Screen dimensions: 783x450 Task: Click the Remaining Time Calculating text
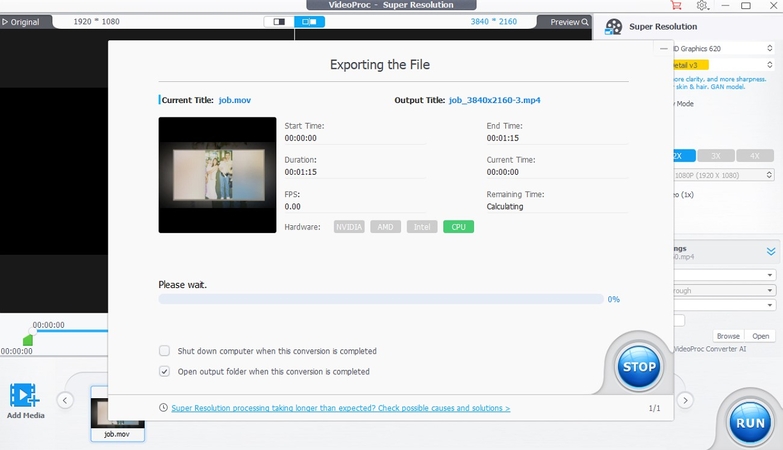(505, 206)
